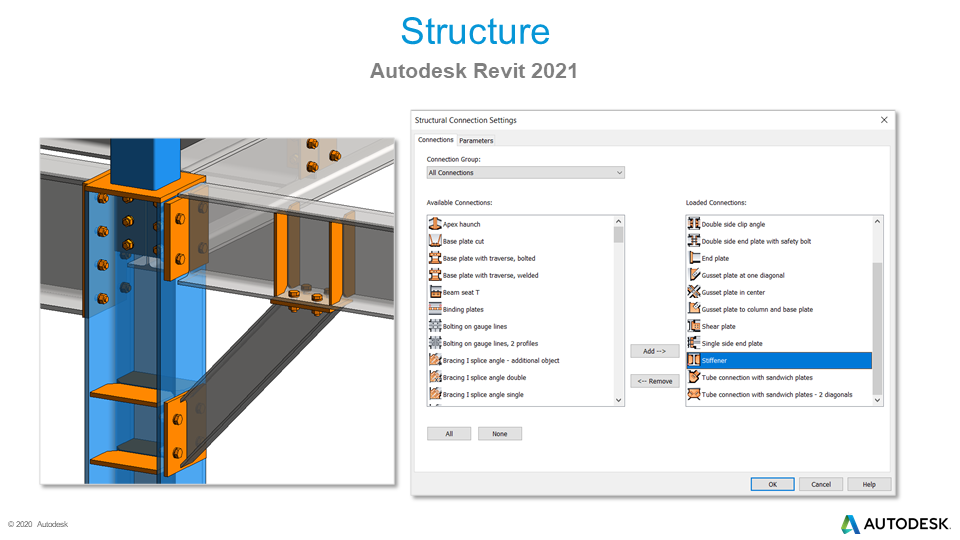Viewport: 960px width, 540px height.
Task: Click the None selection button
Action: point(499,434)
